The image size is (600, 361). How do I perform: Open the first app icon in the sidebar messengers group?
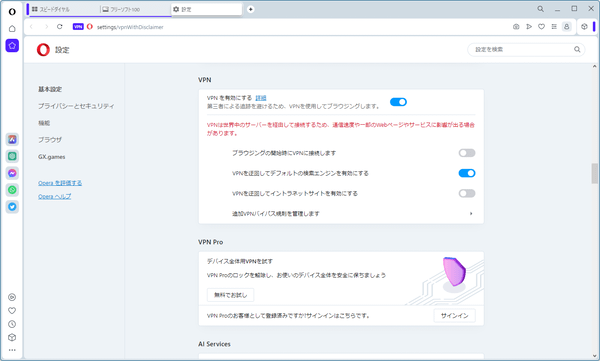point(12,139)
